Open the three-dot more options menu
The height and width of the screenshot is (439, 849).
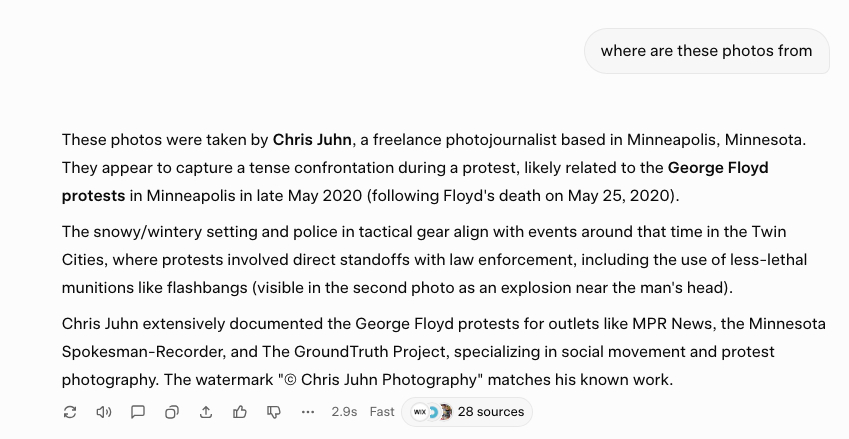click(308, 412)
